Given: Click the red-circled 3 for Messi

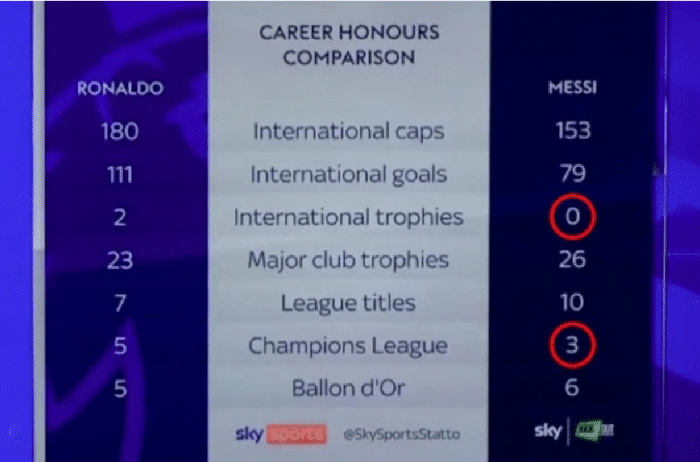Looking at the screenshot, I should click(573, 346).
